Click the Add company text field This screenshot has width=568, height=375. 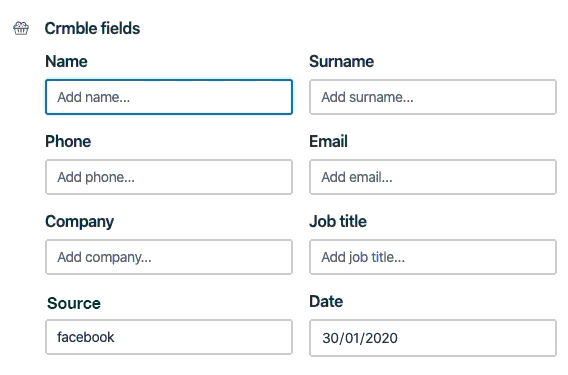169,257
